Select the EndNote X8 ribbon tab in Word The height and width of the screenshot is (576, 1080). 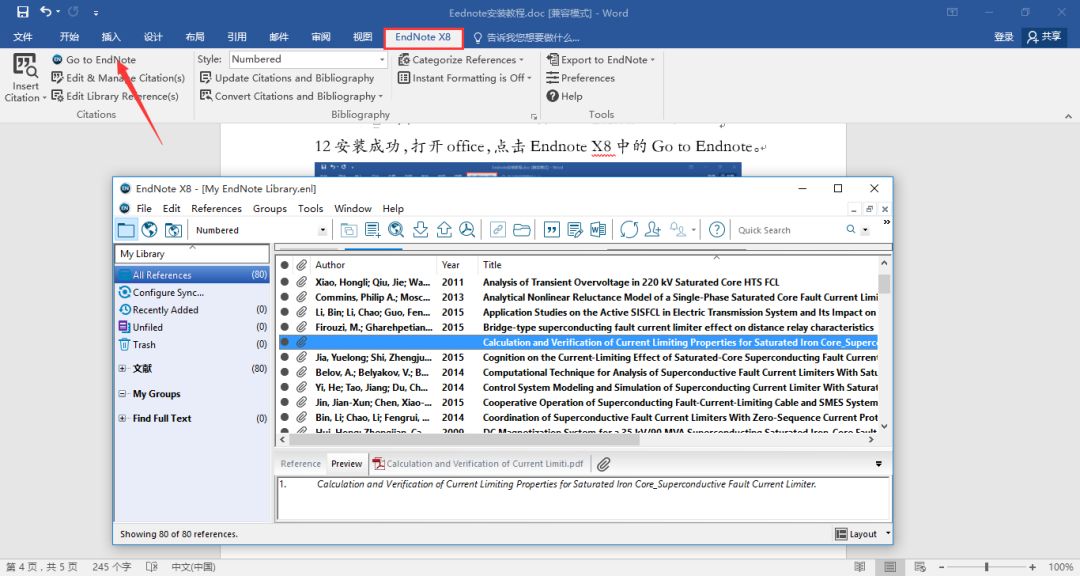coord(423,37)
